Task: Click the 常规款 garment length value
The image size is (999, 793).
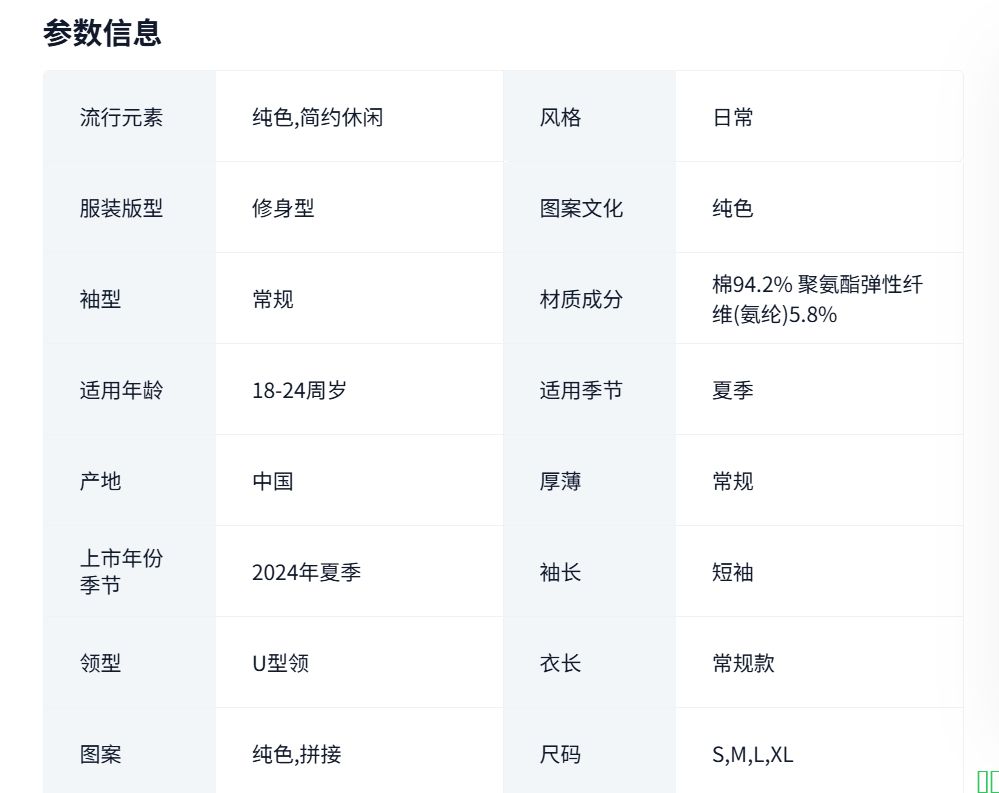Action: coord(743,663)
